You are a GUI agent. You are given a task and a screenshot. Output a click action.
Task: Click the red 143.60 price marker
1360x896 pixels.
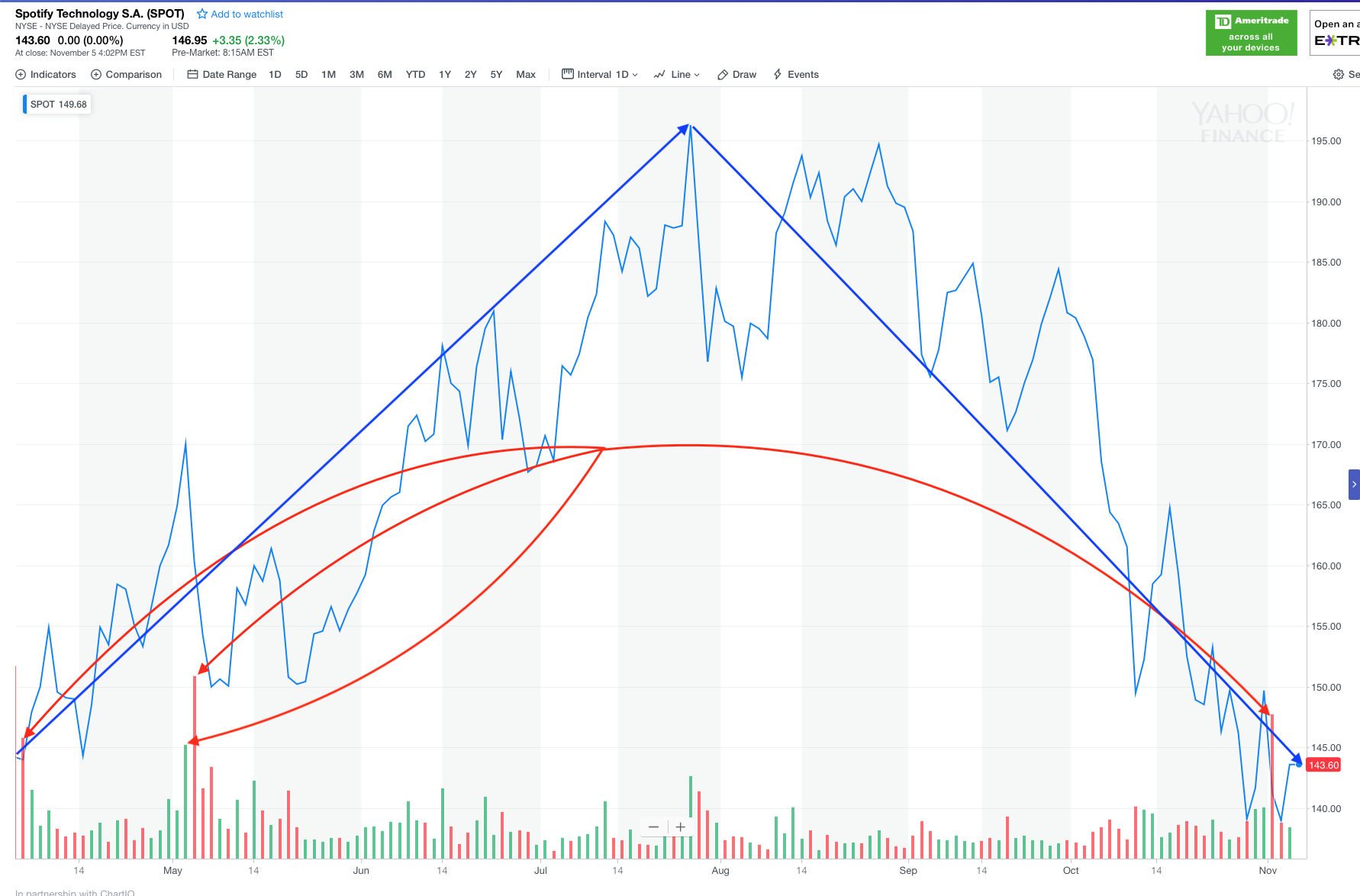(x=1323, y=765)
